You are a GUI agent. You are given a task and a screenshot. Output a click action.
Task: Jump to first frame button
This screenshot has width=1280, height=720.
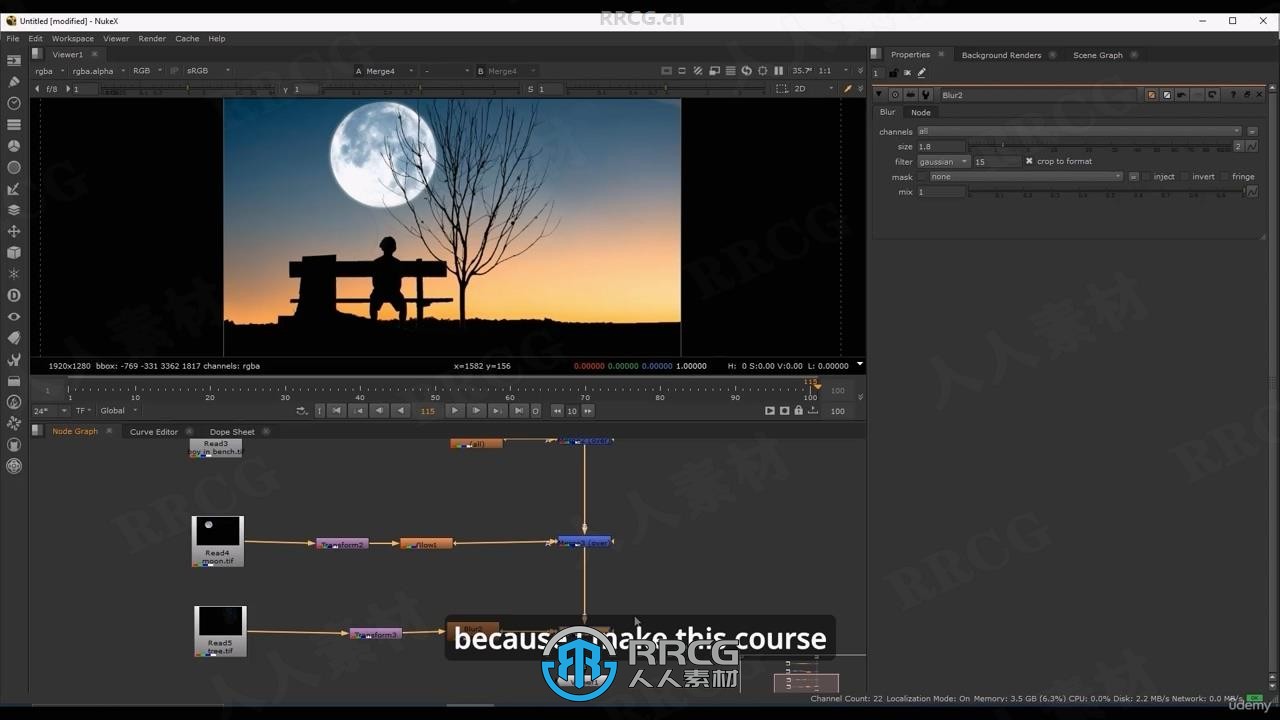click(337, 411)
